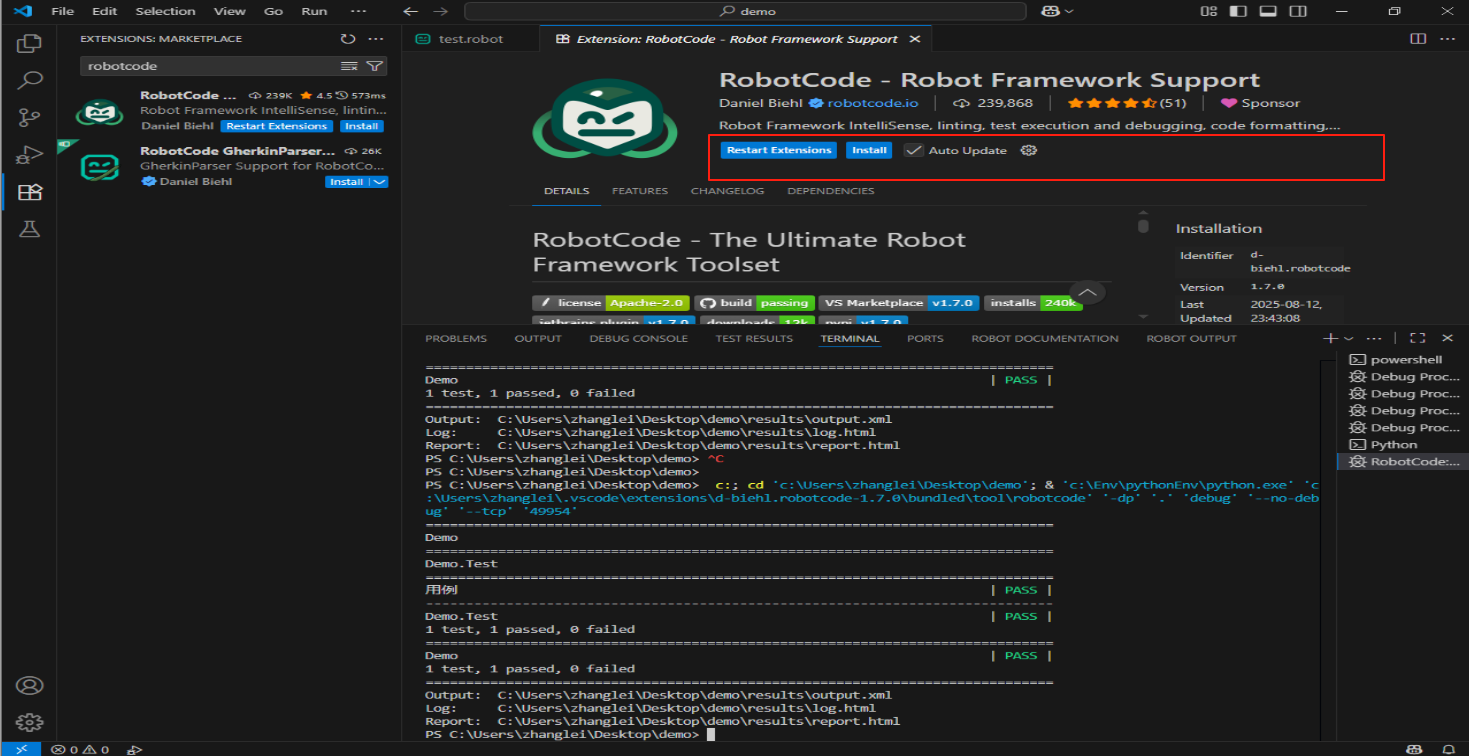This screenshot has height=756, width=1469.
Task: Open the Testing flask view
Action: [30, 229]
